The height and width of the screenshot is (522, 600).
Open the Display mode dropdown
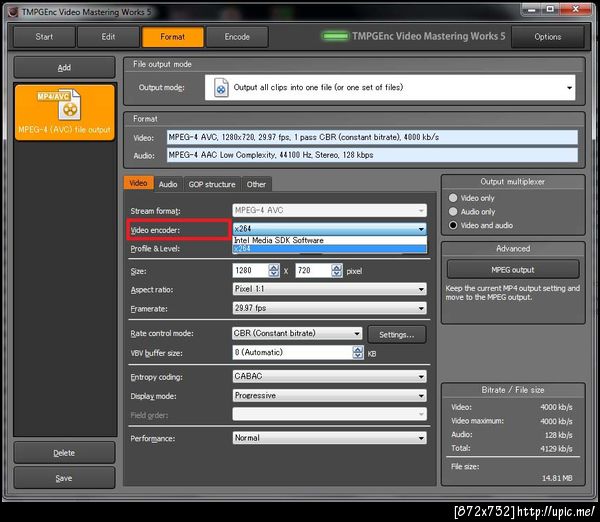(329, 396)
